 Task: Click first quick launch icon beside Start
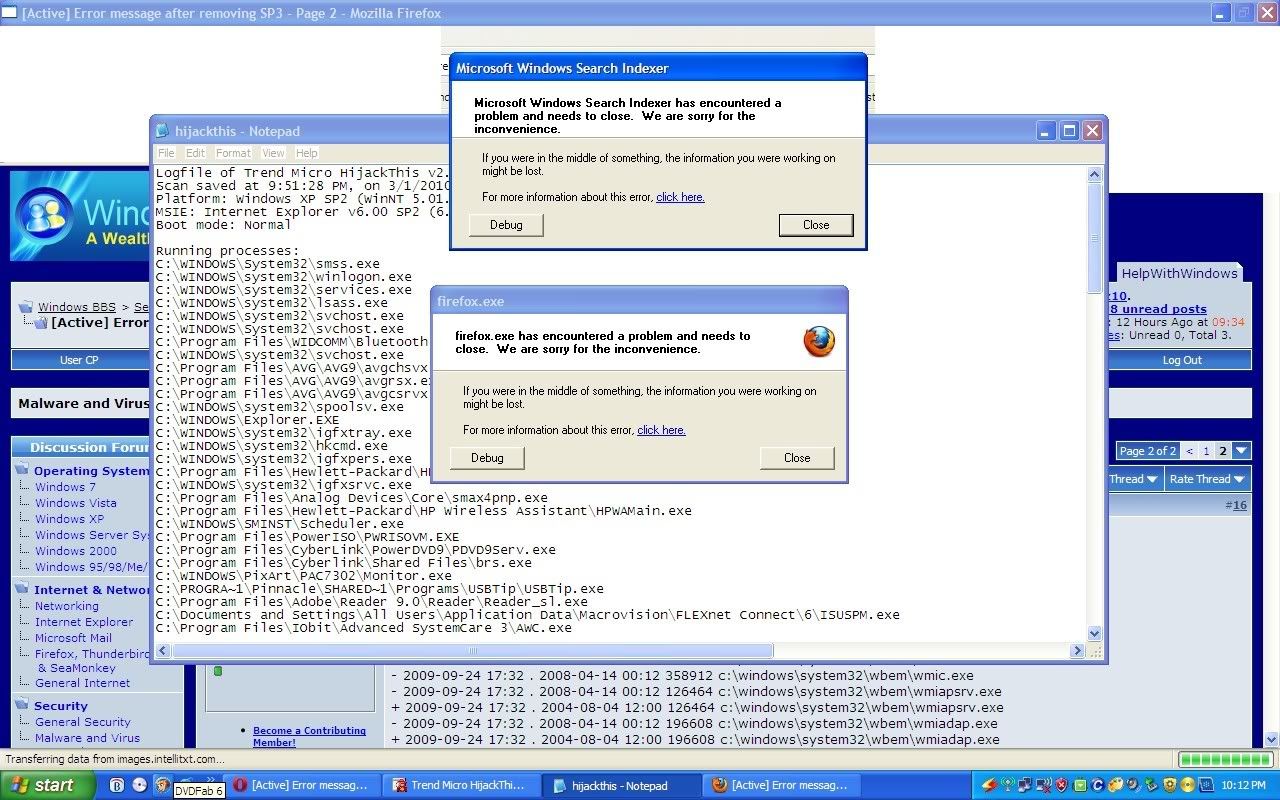117,785
